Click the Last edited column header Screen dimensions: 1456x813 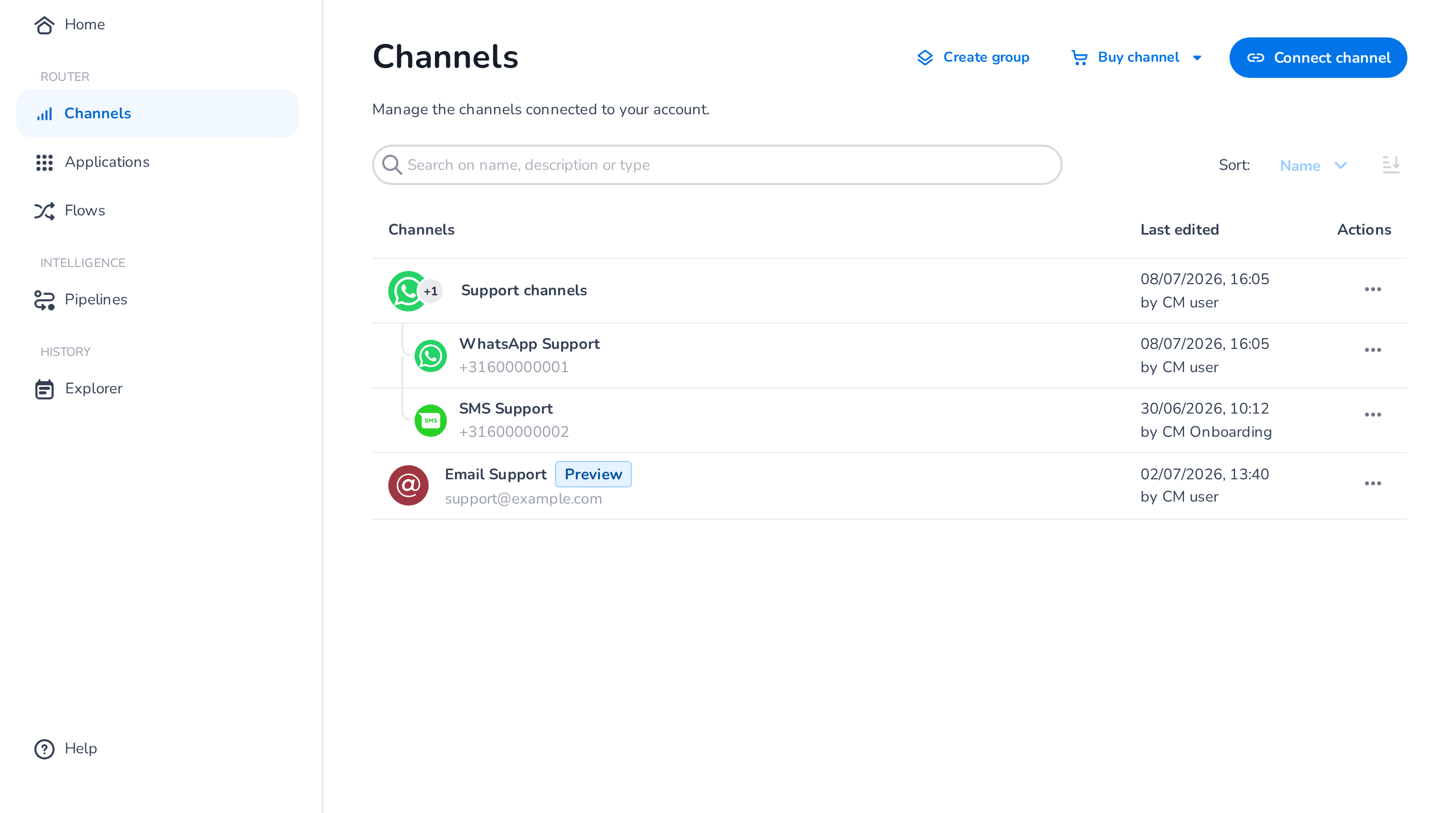click(1179, 230)
